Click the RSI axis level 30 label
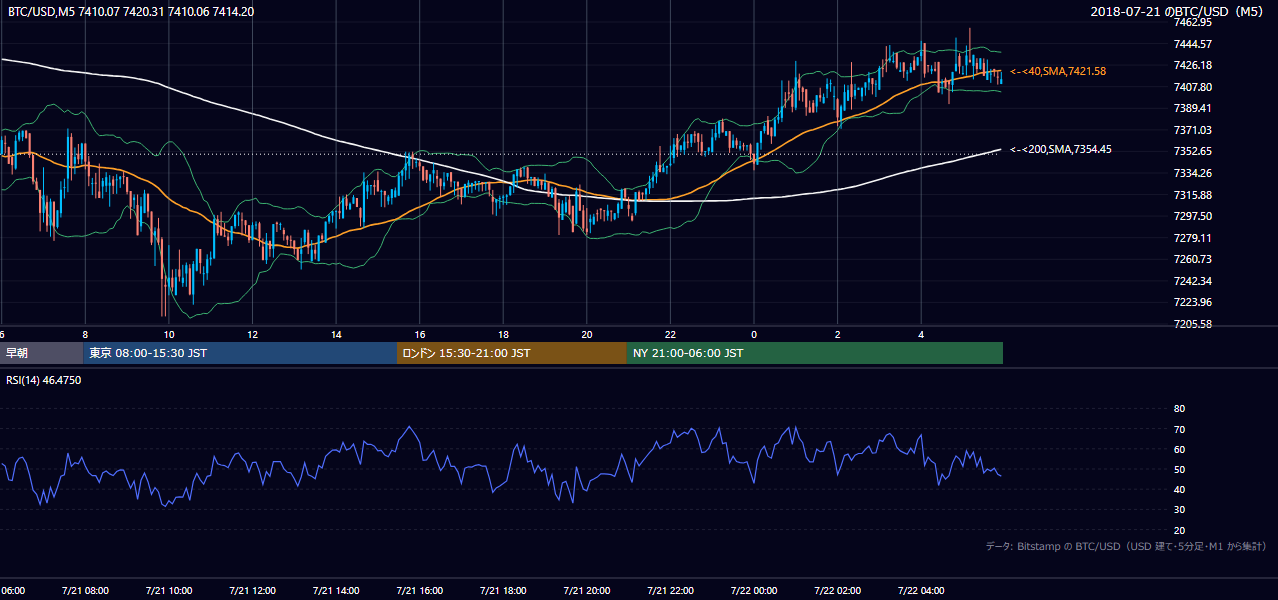This screenshot has width=1278, height=600. 1179,510
